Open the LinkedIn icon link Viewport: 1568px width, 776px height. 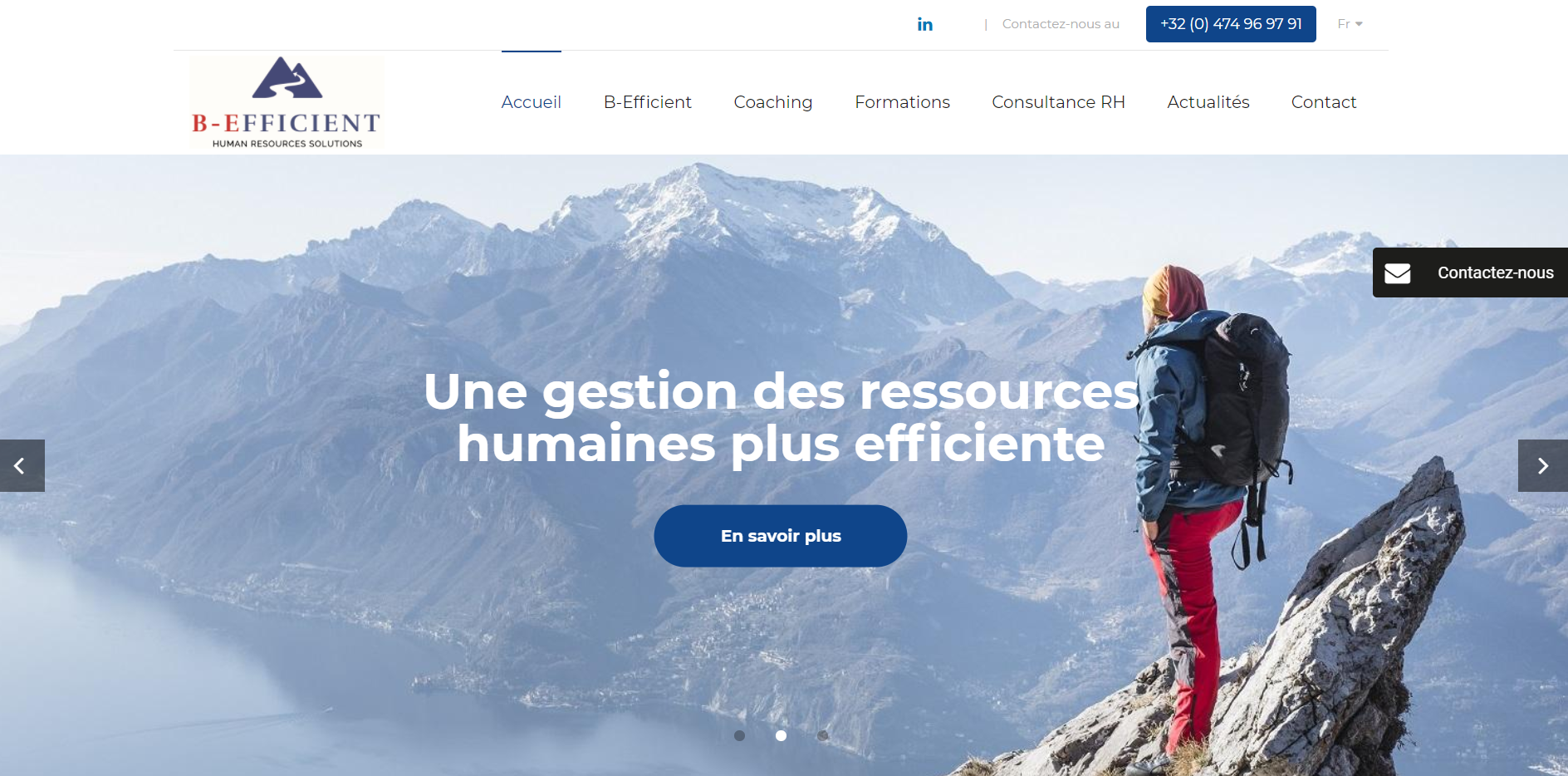coord(924,24)
